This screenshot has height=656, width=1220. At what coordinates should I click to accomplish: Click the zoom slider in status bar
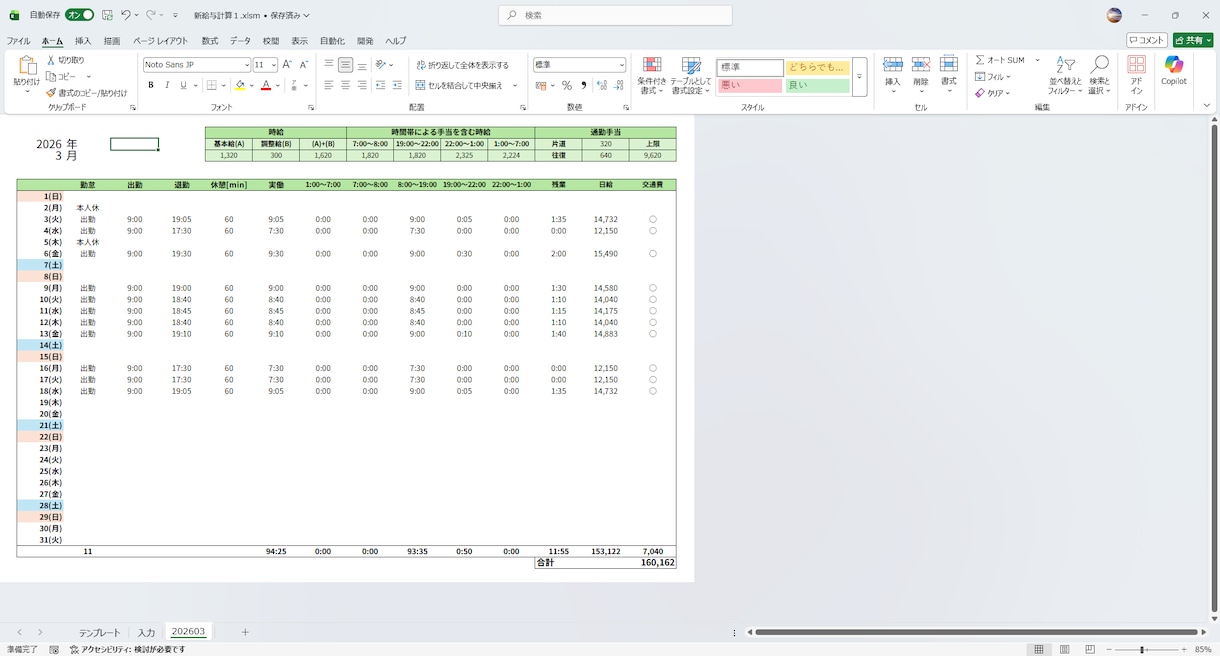[x=1142, y=650]
